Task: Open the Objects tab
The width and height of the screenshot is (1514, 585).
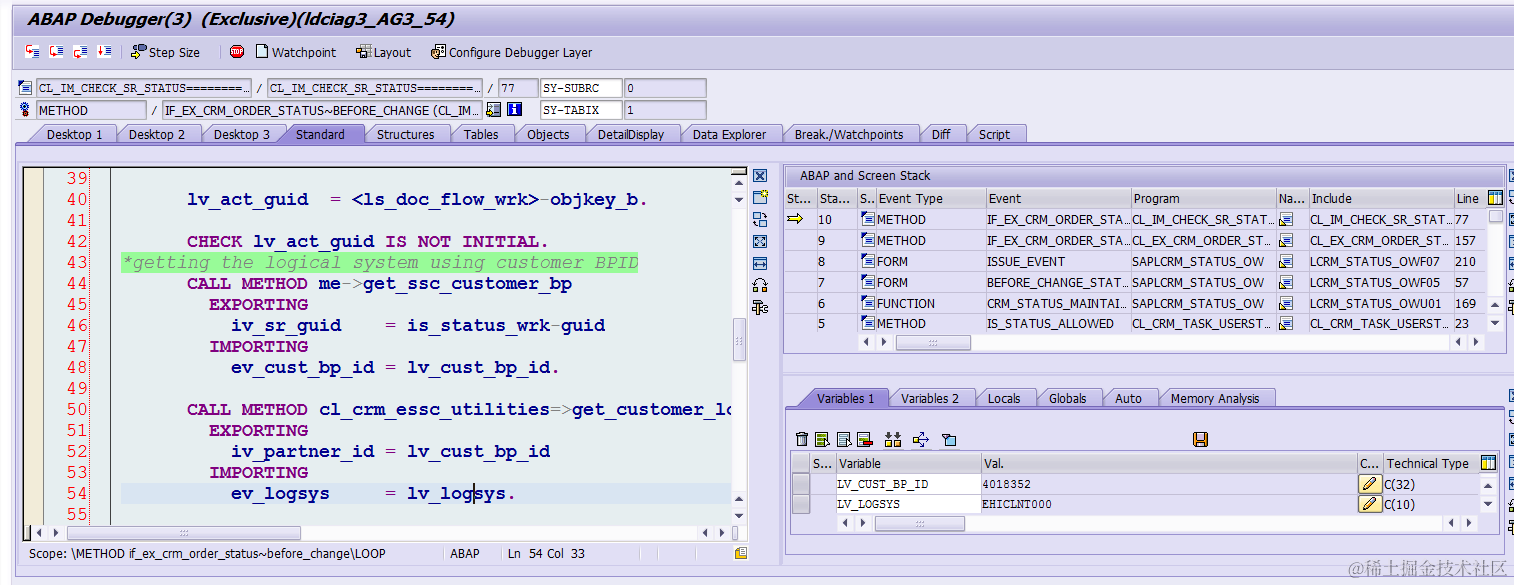Action: 548,134
